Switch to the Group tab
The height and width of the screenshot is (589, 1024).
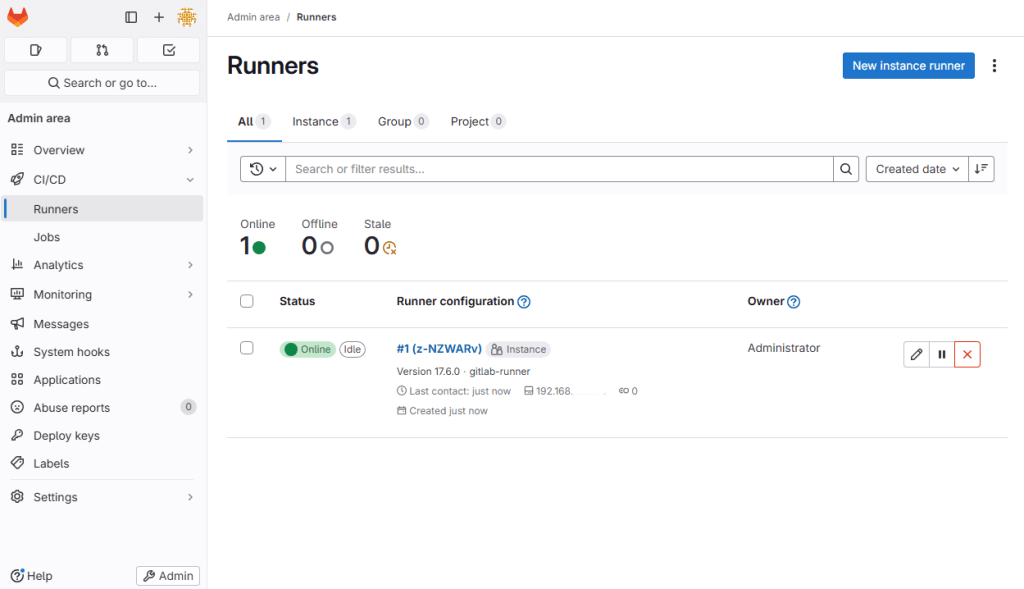(x=402, y=121)
